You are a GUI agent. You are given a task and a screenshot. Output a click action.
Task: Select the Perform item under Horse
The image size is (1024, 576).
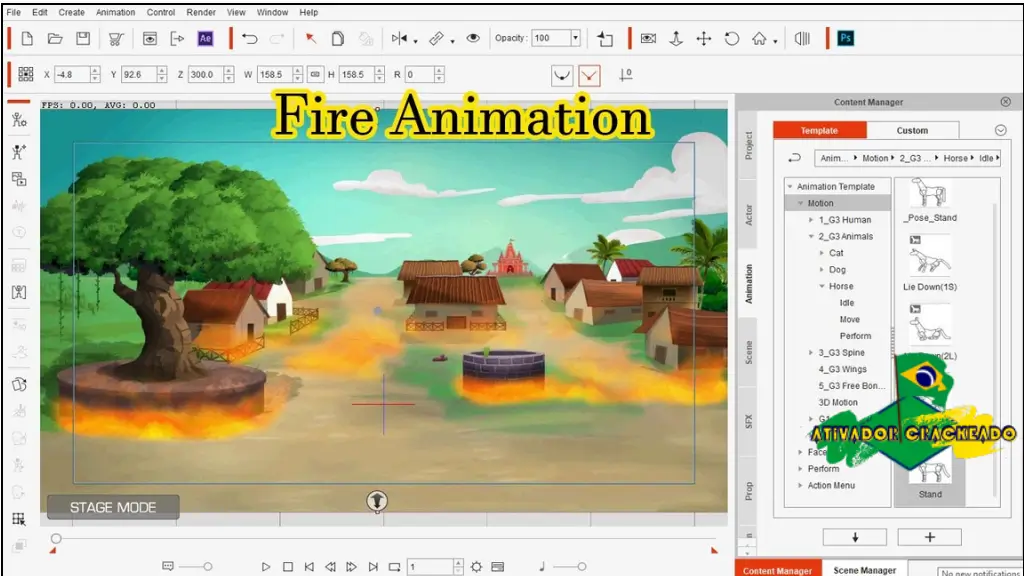coord(855,336)
